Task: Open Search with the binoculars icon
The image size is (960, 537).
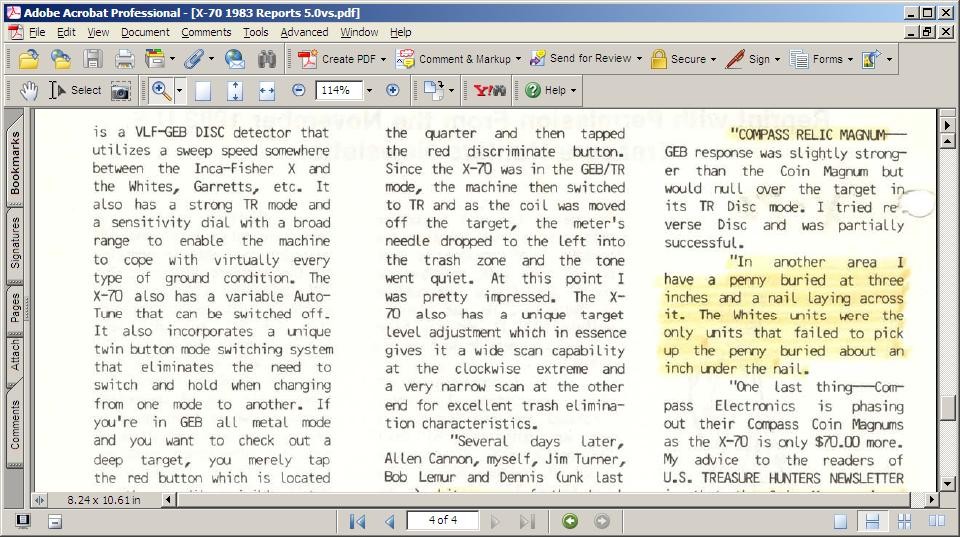Action: [x=266, y=59]
